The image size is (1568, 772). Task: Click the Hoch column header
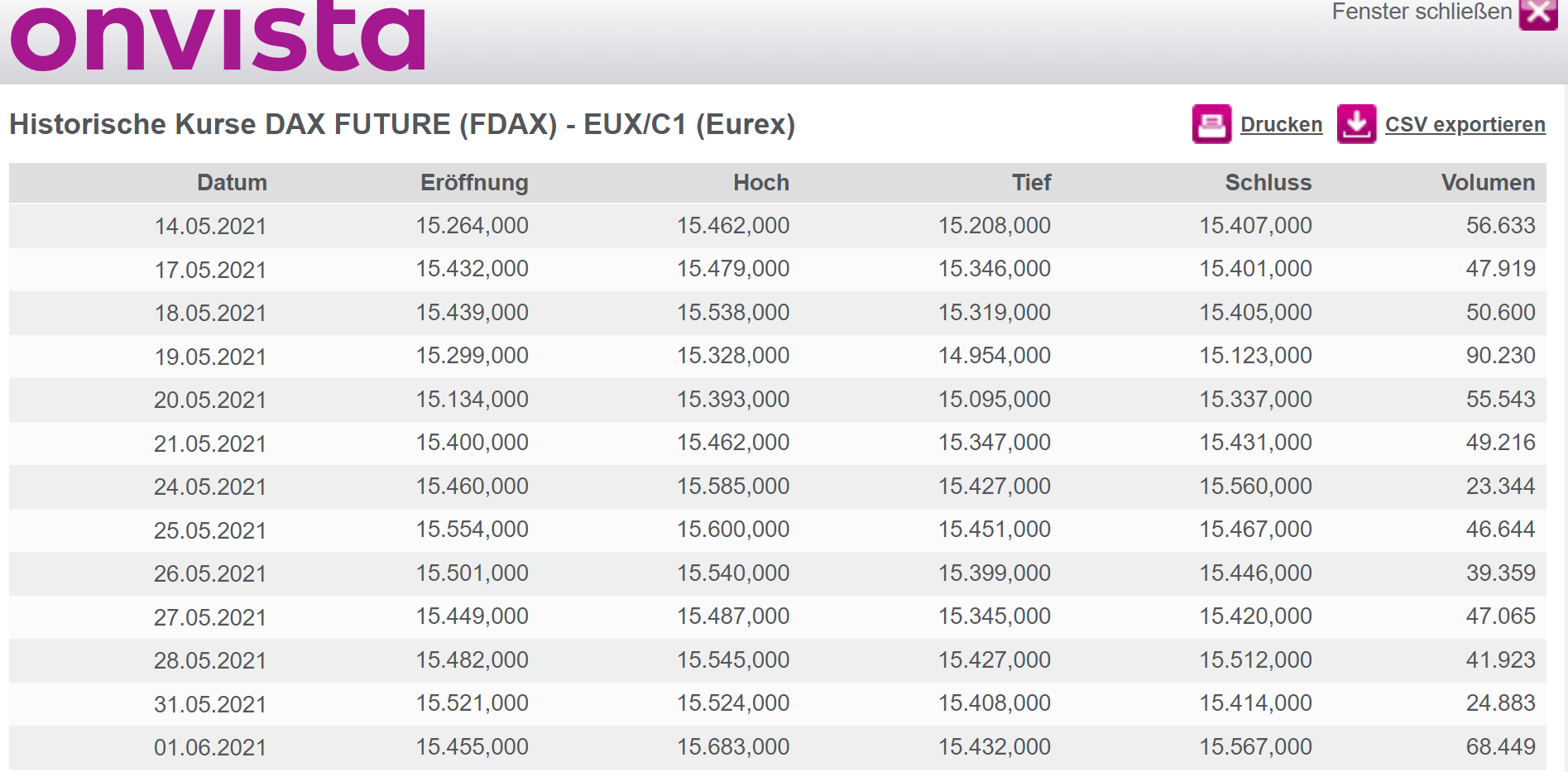pyautogui.click(x=760, y=183)
